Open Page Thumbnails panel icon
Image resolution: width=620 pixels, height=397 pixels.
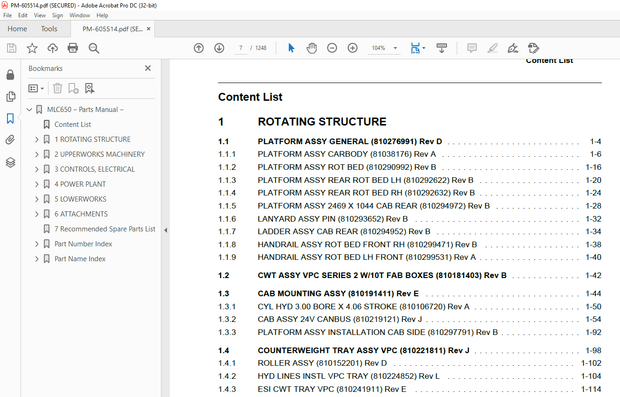pos(11,96)
